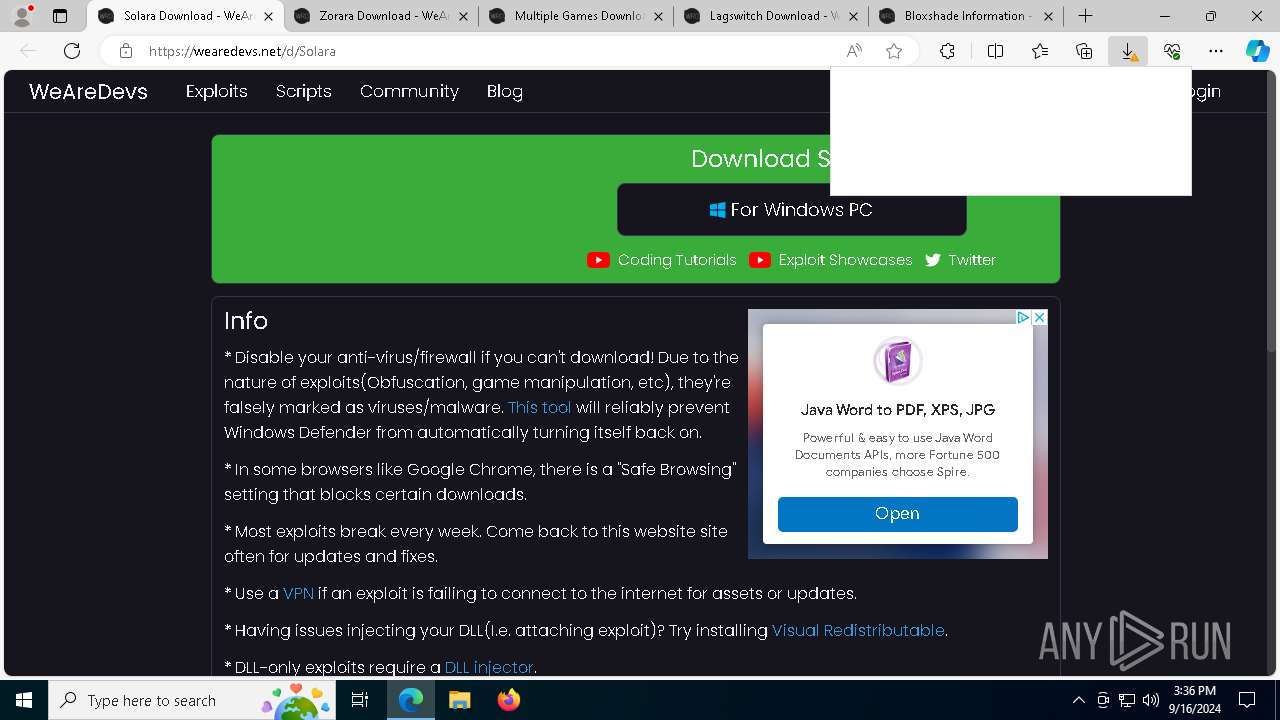View site information lock icon

click(x=125, y=51)
